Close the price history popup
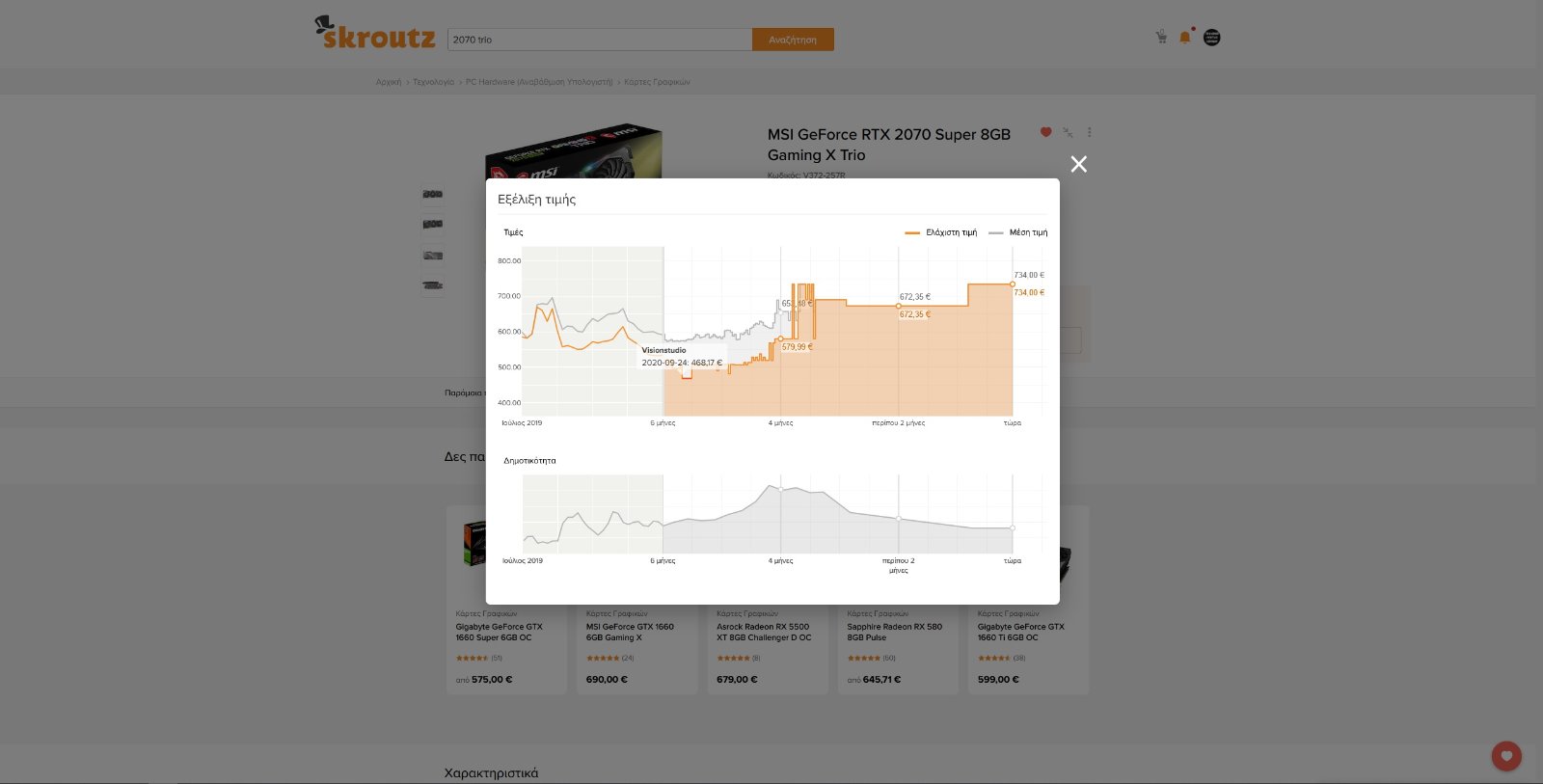The image size is (1543, 784). [x=1078, y=164]
